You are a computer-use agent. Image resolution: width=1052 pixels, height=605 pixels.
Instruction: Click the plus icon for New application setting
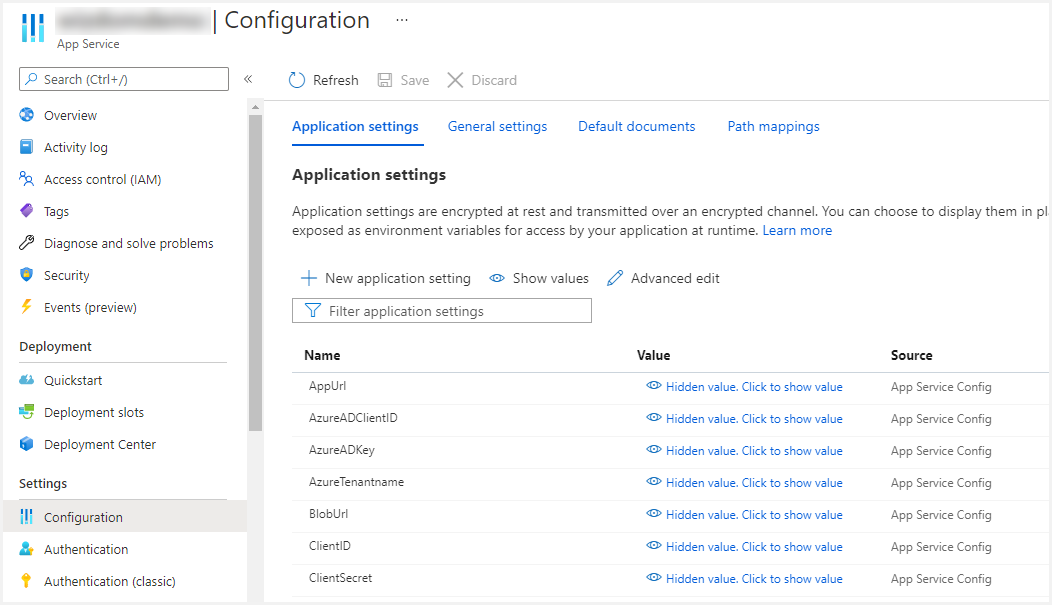coord(309,278)
